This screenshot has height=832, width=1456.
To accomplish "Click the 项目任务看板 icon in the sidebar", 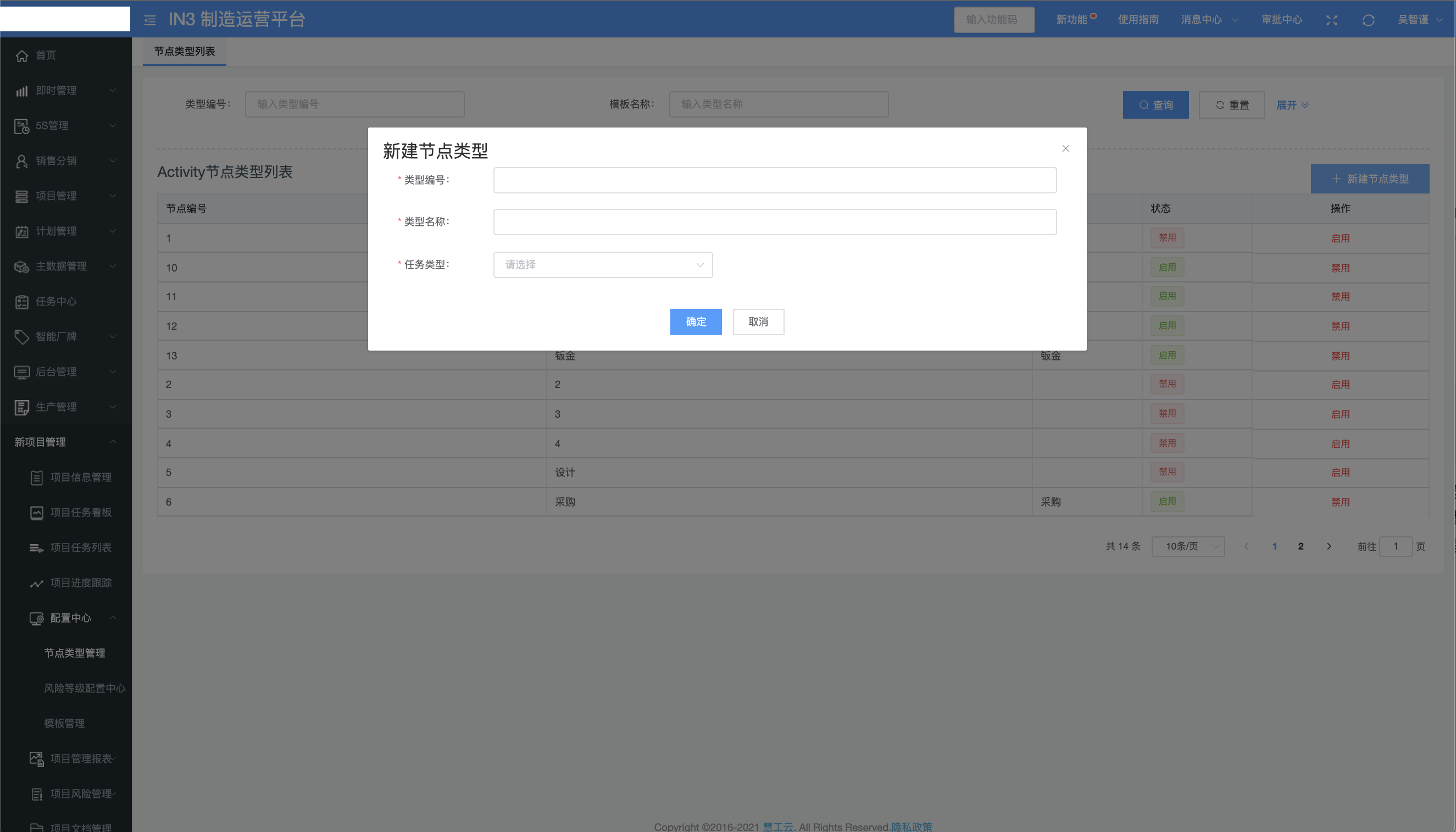I will pyautogui.click(x=37, y=513).
